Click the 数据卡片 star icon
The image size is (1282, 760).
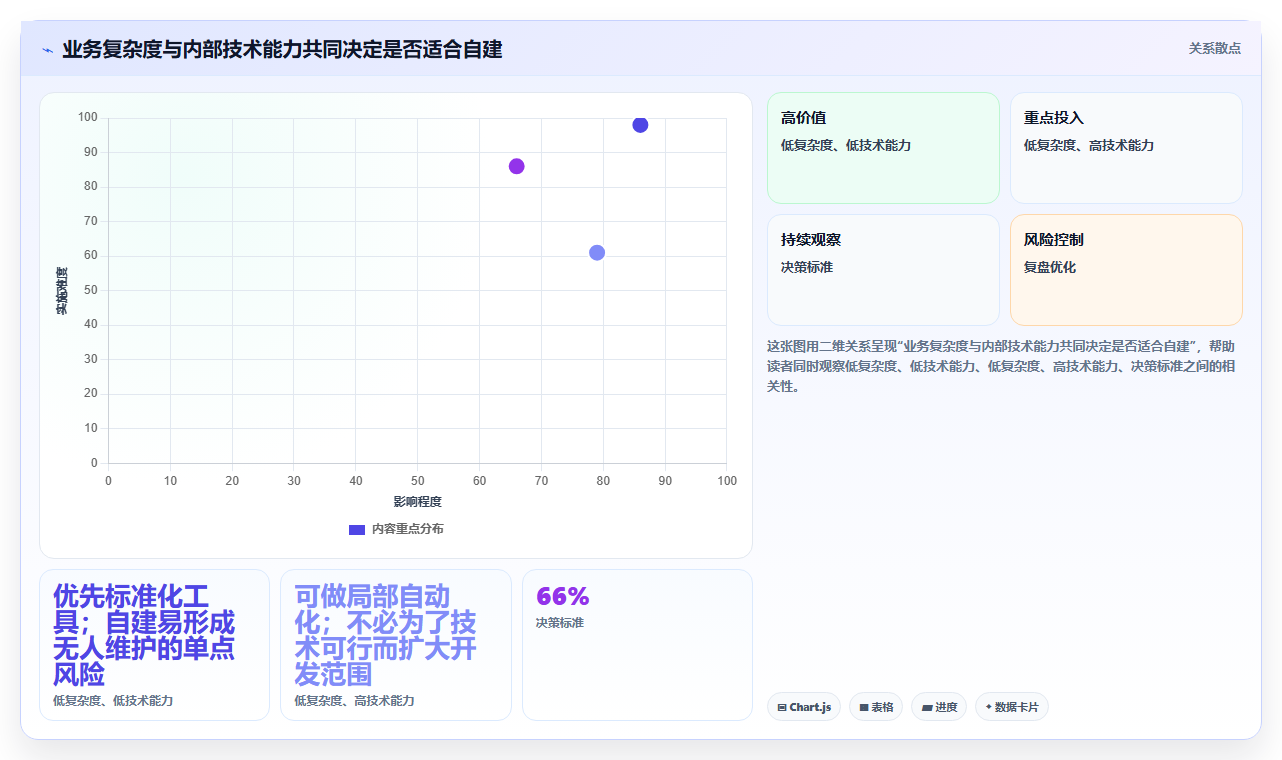tap(989, 706)
